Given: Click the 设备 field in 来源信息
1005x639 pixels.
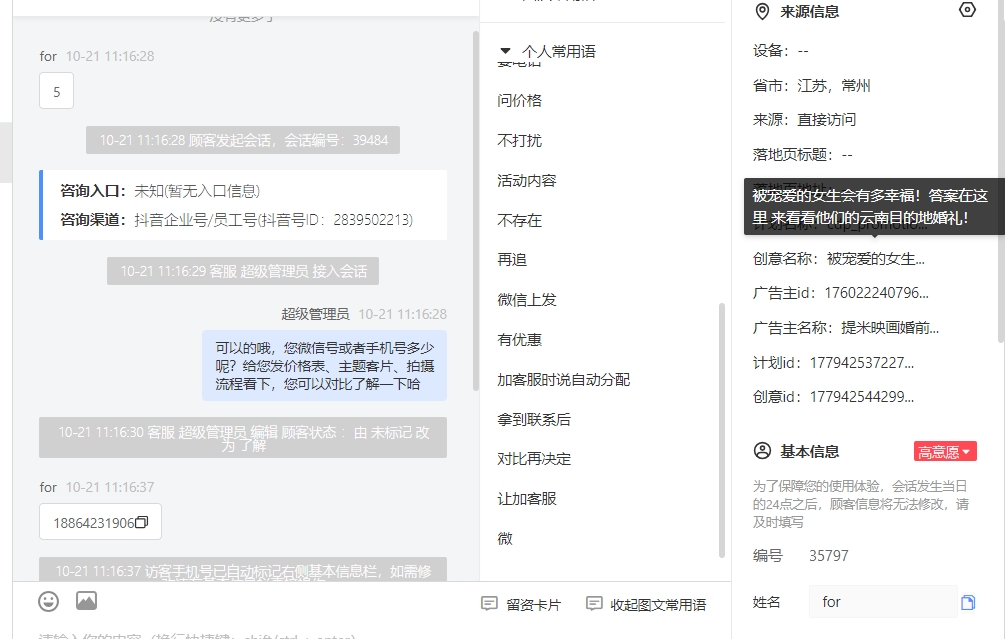Looking at the screenshot, I should 781,51.
